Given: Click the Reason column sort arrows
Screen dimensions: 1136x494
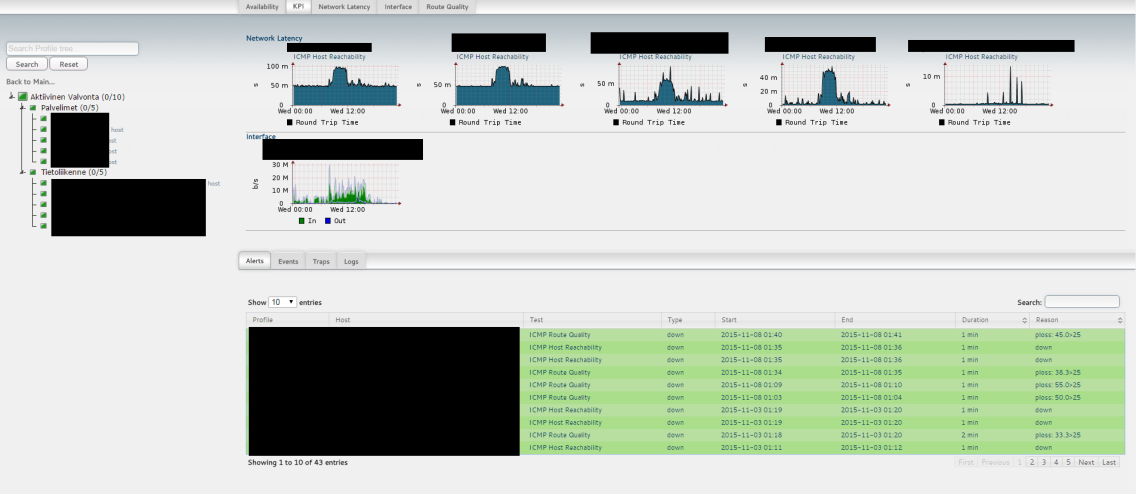Looking at the screenshot, I should [x=1121, y=320].
